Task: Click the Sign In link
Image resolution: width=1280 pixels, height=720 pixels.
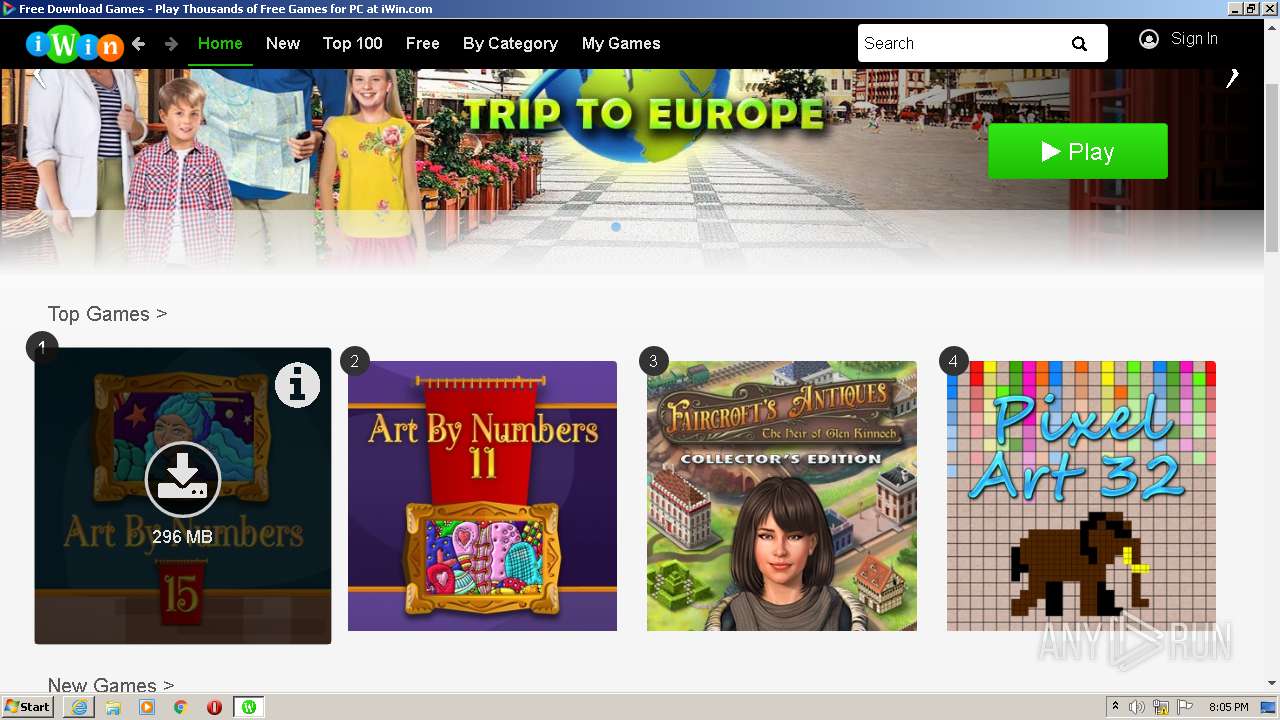Action: coord(1194,39)
